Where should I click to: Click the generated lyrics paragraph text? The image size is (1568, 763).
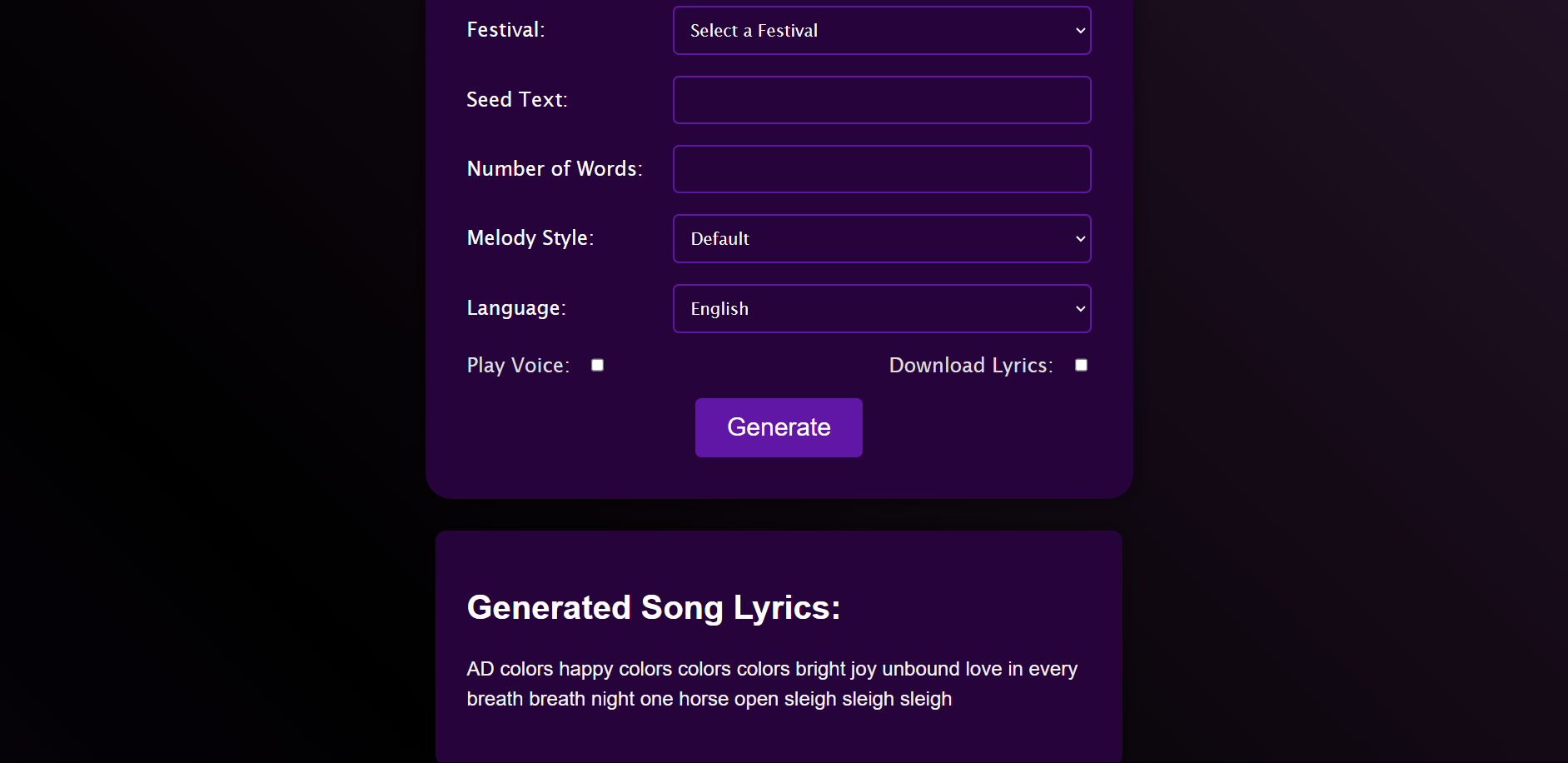[771, 684]
